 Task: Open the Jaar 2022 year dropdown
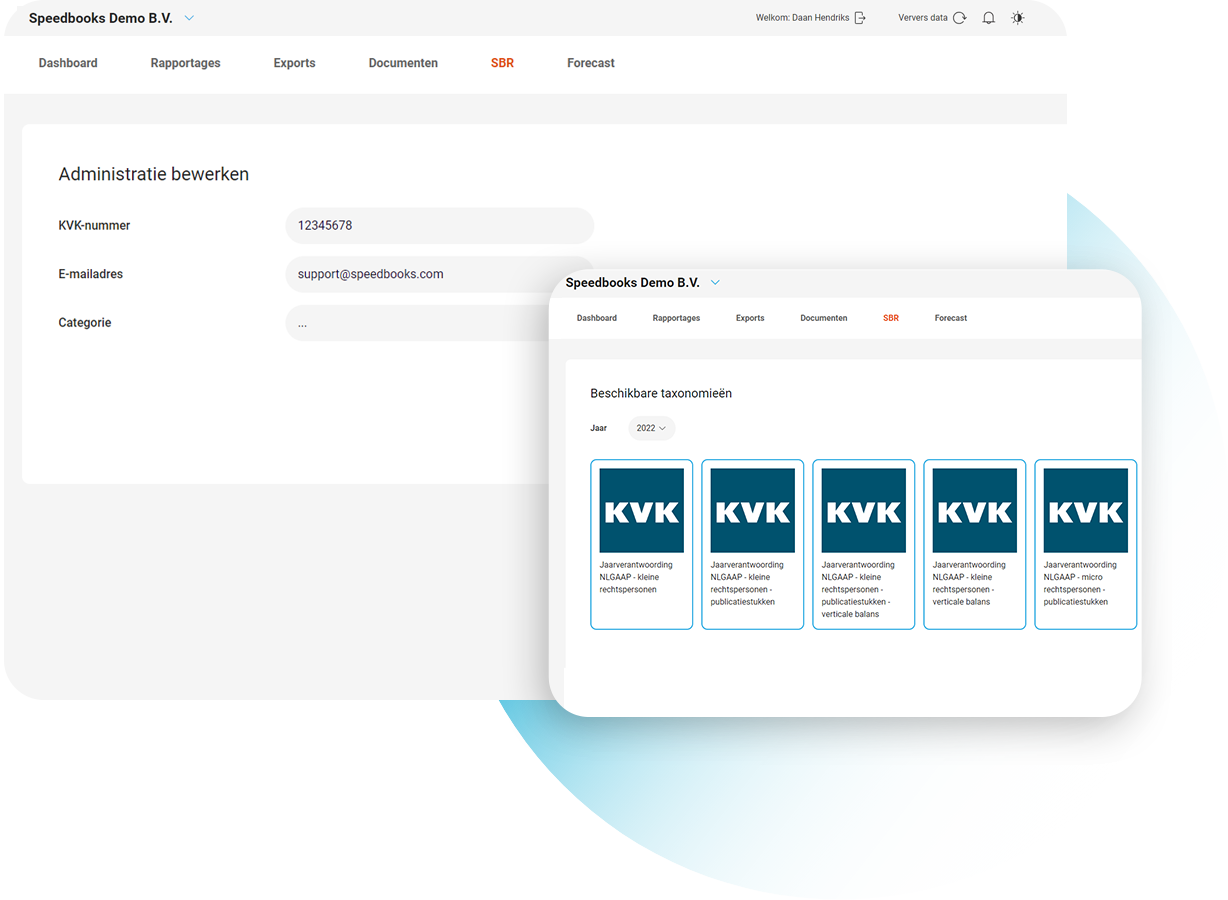[x=652, y=428]
